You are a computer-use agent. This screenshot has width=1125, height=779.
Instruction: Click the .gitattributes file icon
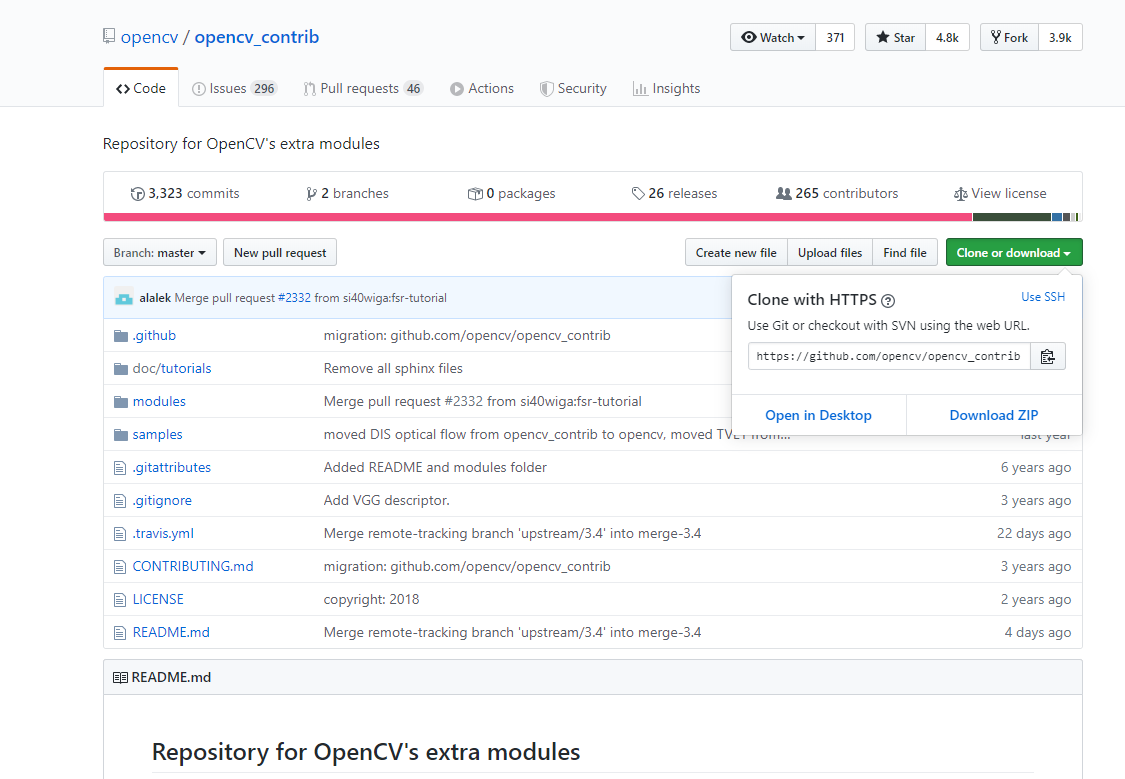tap(120, 468)
